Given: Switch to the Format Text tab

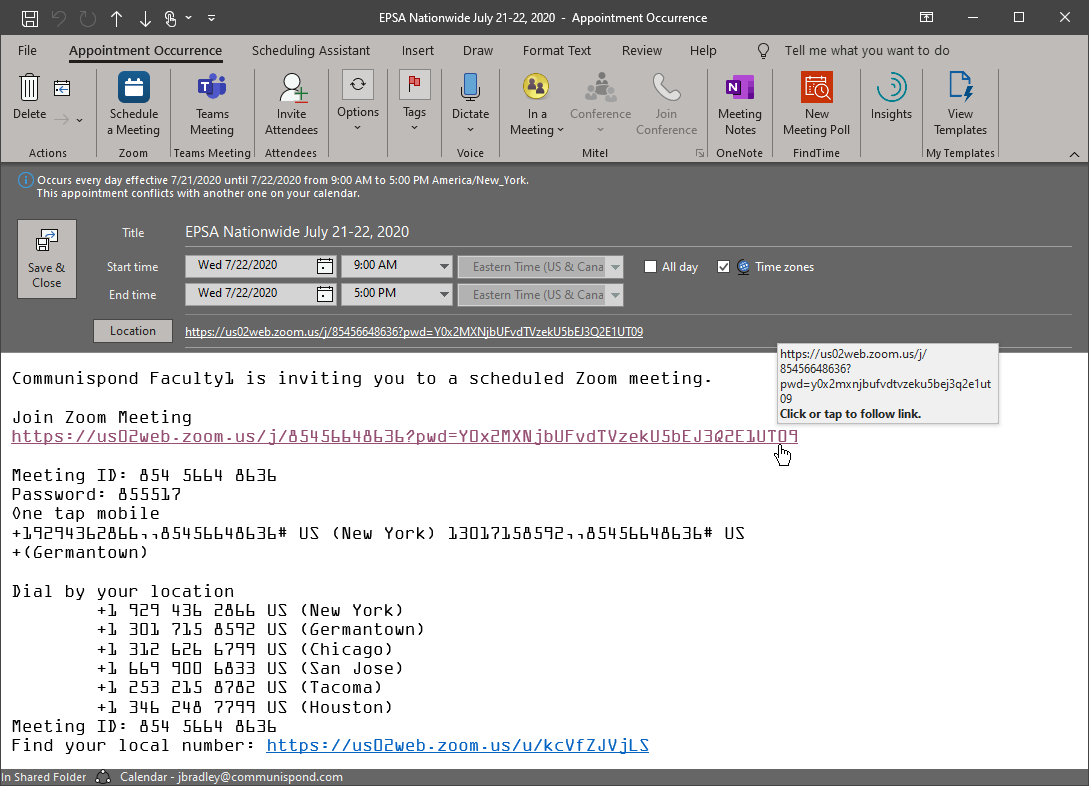Looking at the screenshot, I should pos(556,51).
